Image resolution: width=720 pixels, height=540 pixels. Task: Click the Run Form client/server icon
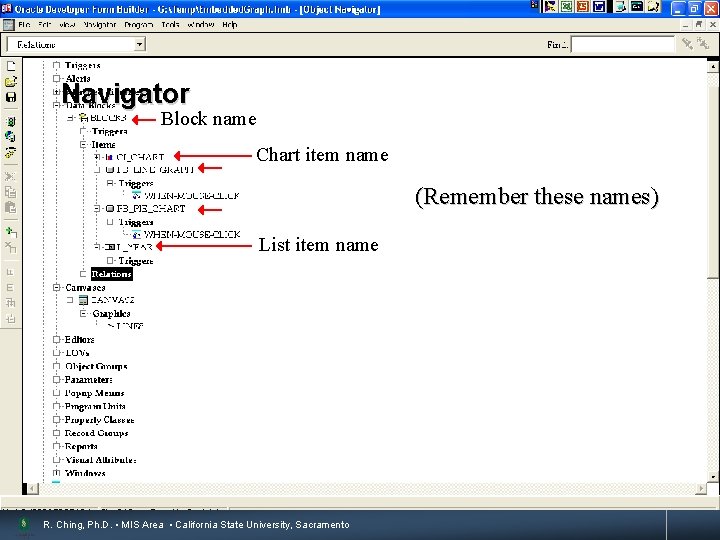coord(11,122)
